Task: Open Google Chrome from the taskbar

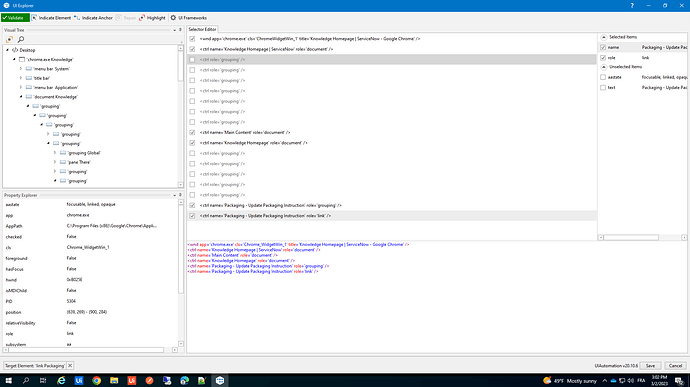Action: coord(96,380)
